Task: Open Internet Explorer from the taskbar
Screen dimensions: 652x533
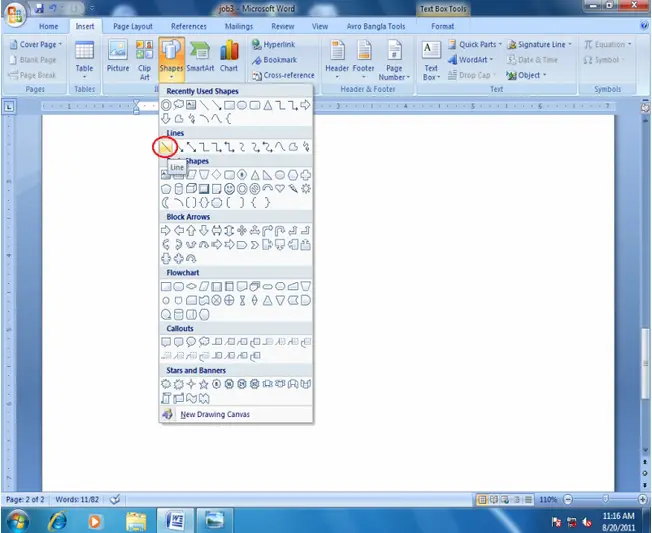Action: (58, 521)
